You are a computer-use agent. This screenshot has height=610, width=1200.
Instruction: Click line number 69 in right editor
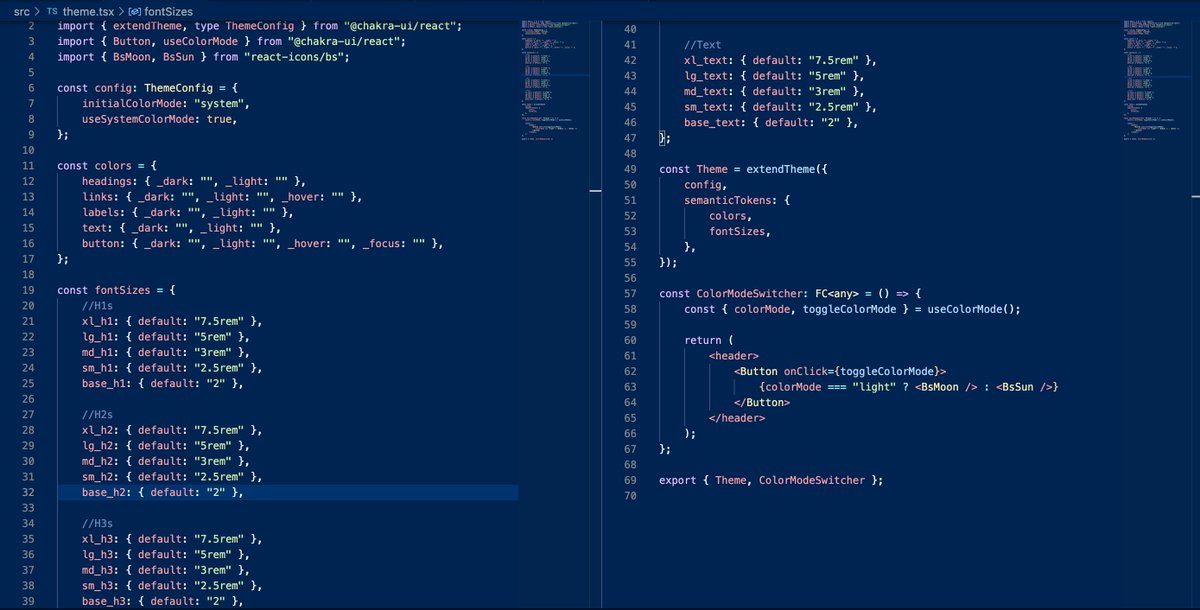click(x=629, y=481)
